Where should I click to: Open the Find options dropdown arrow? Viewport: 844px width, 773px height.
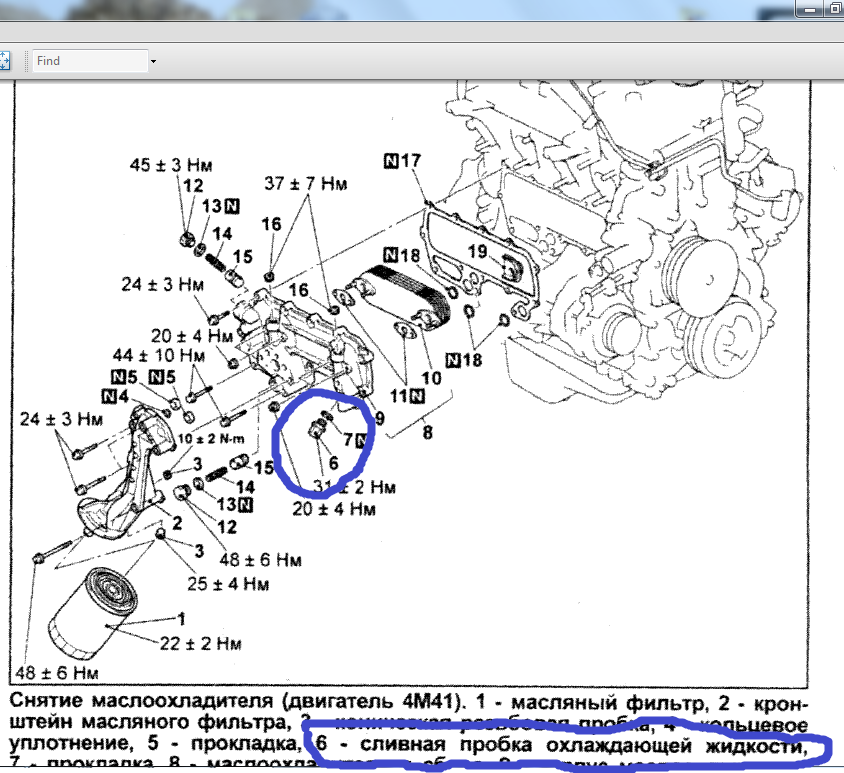[153, 61]
